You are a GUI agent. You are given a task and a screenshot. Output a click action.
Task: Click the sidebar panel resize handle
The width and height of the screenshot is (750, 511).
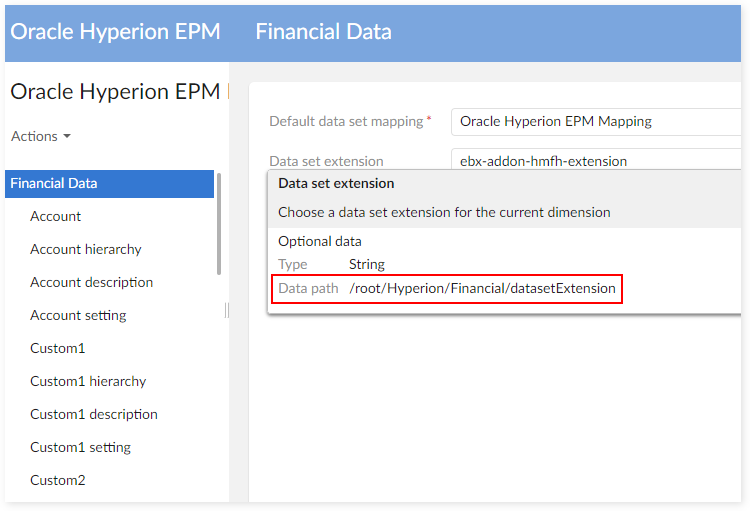[227, 311]
